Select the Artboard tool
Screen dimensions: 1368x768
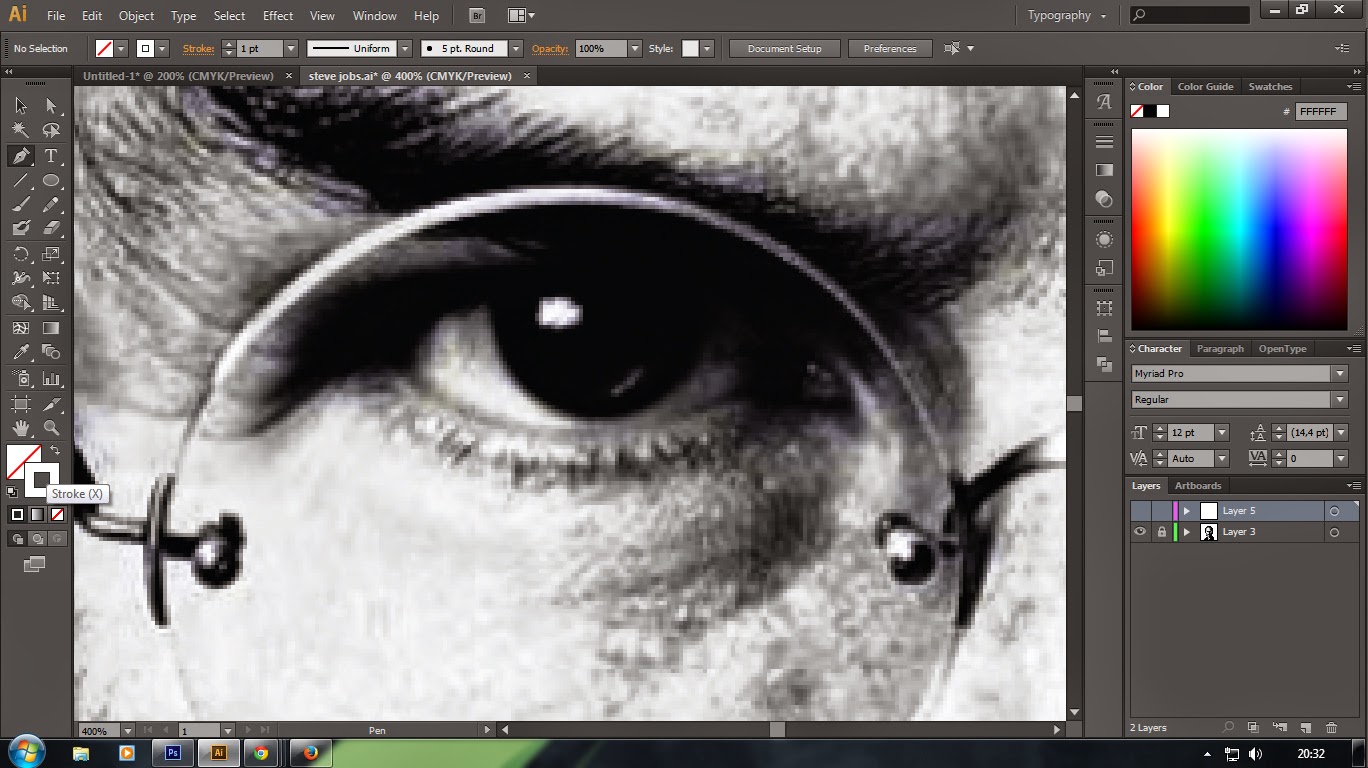tap(21, 404)
